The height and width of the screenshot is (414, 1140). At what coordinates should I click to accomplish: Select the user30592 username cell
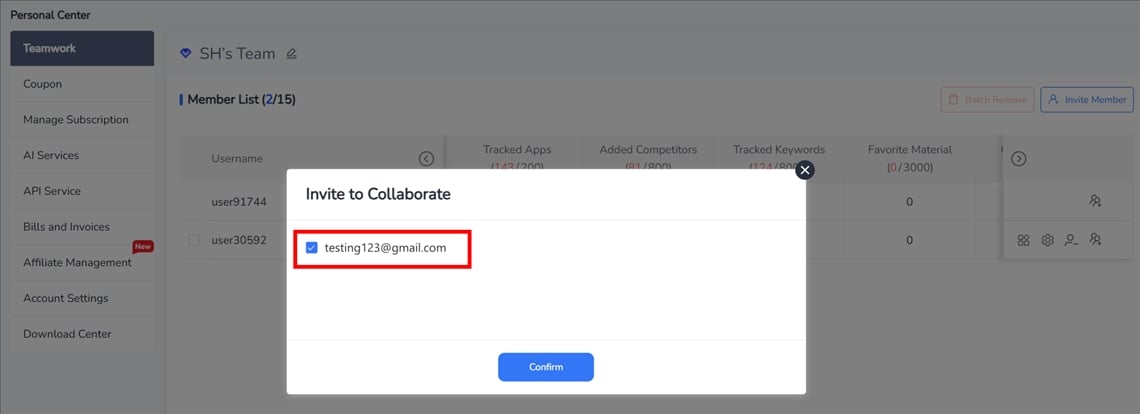click(x=239, y=240)
